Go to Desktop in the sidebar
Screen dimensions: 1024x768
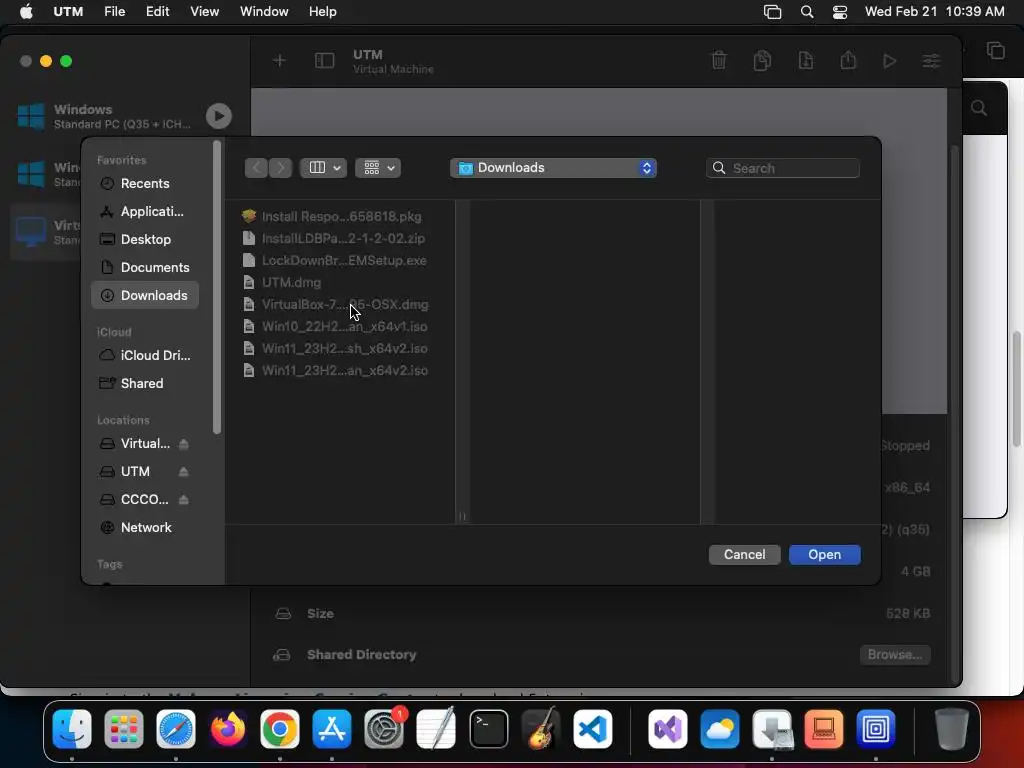(144, 240)
